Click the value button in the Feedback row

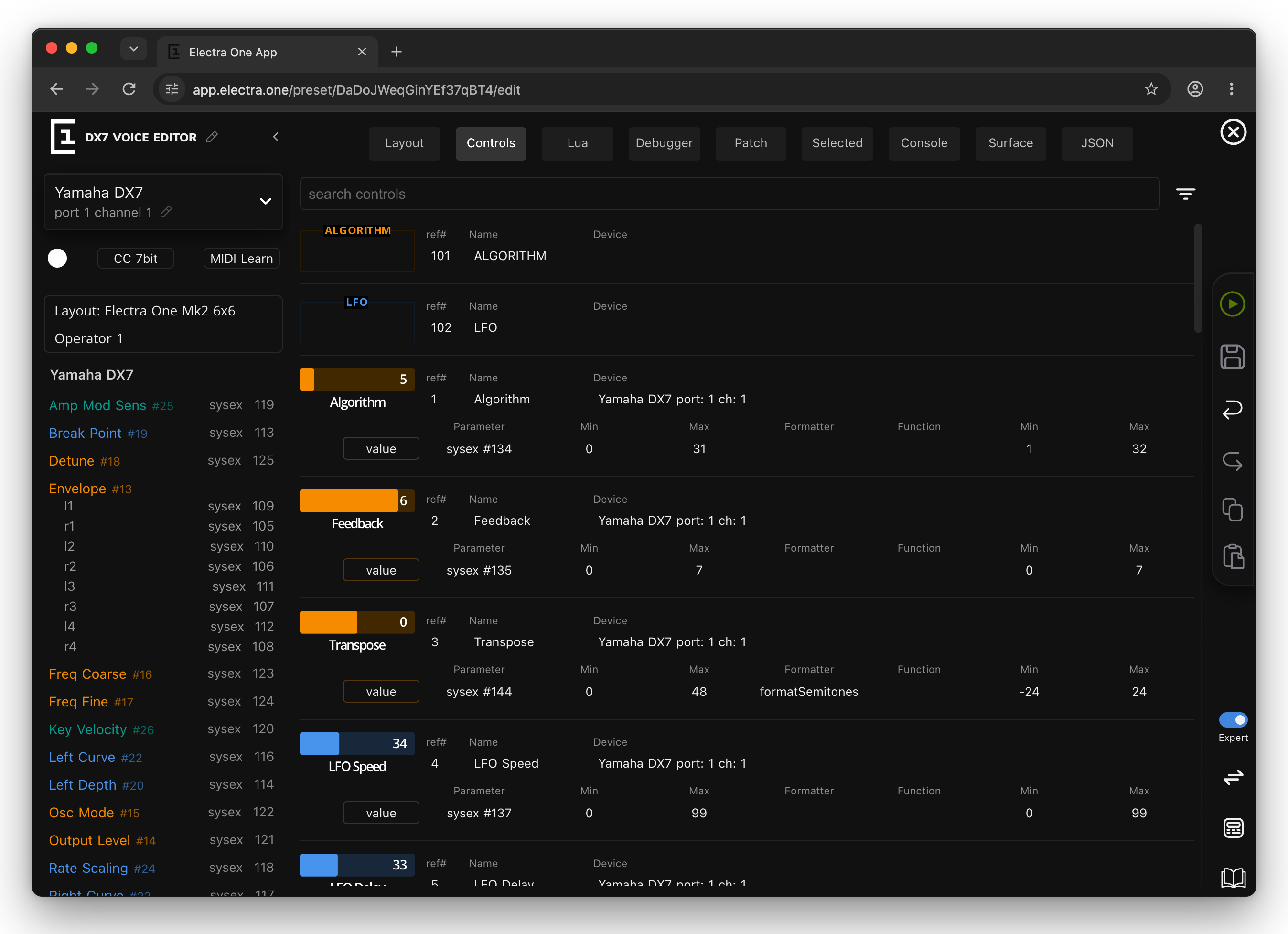pyautogui.click(x=380, y=570)
